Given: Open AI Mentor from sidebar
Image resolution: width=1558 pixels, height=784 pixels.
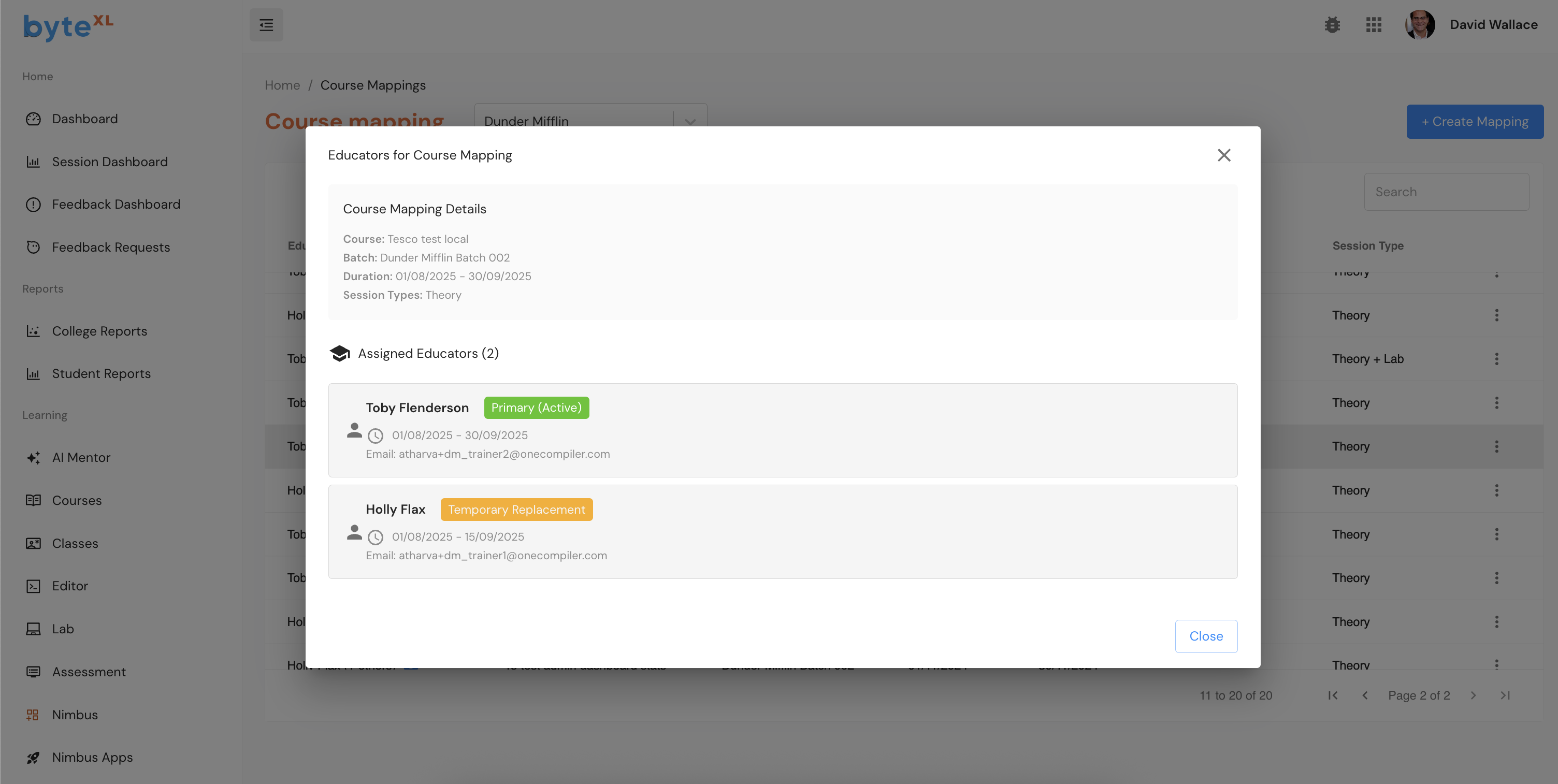Looking at the screenshot, I should click(x=80, y=458).
